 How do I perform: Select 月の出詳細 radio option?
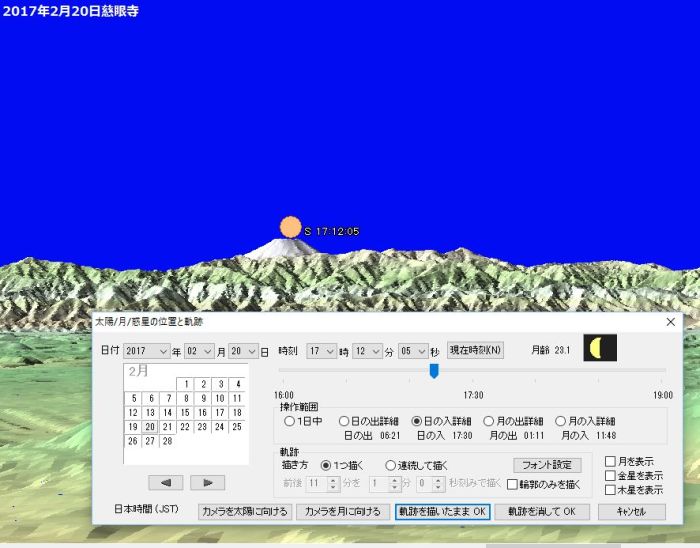(x=489, y=422)
